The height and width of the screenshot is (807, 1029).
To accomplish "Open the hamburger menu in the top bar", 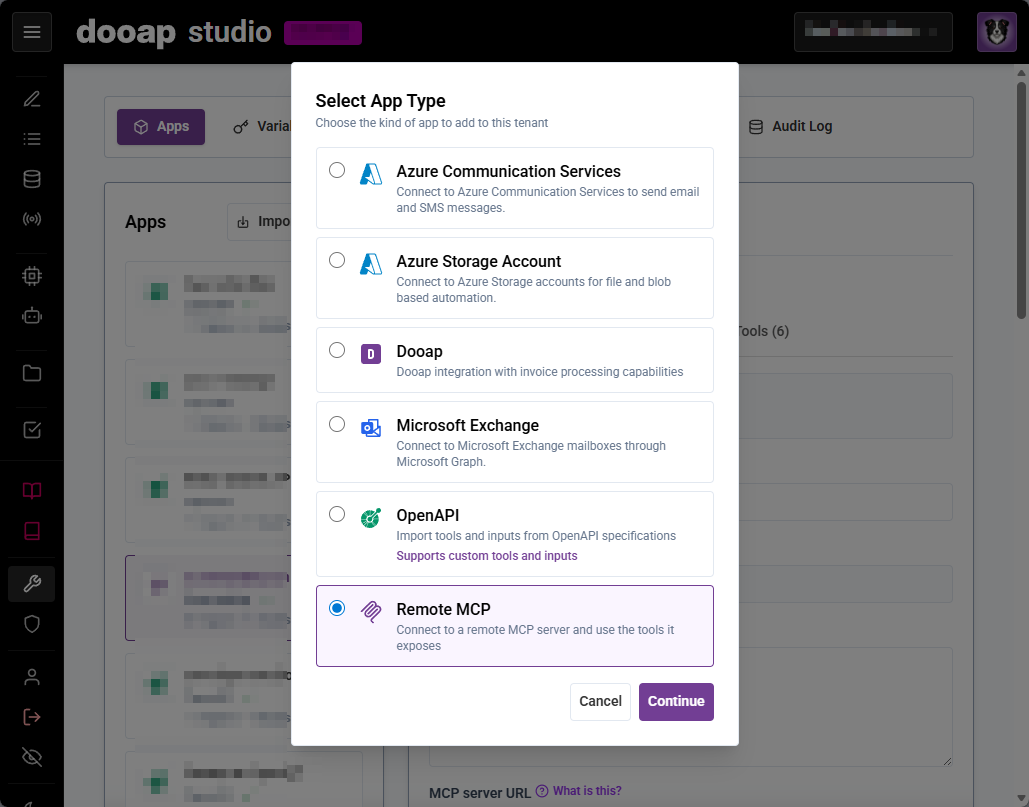I will coord(32,32).
